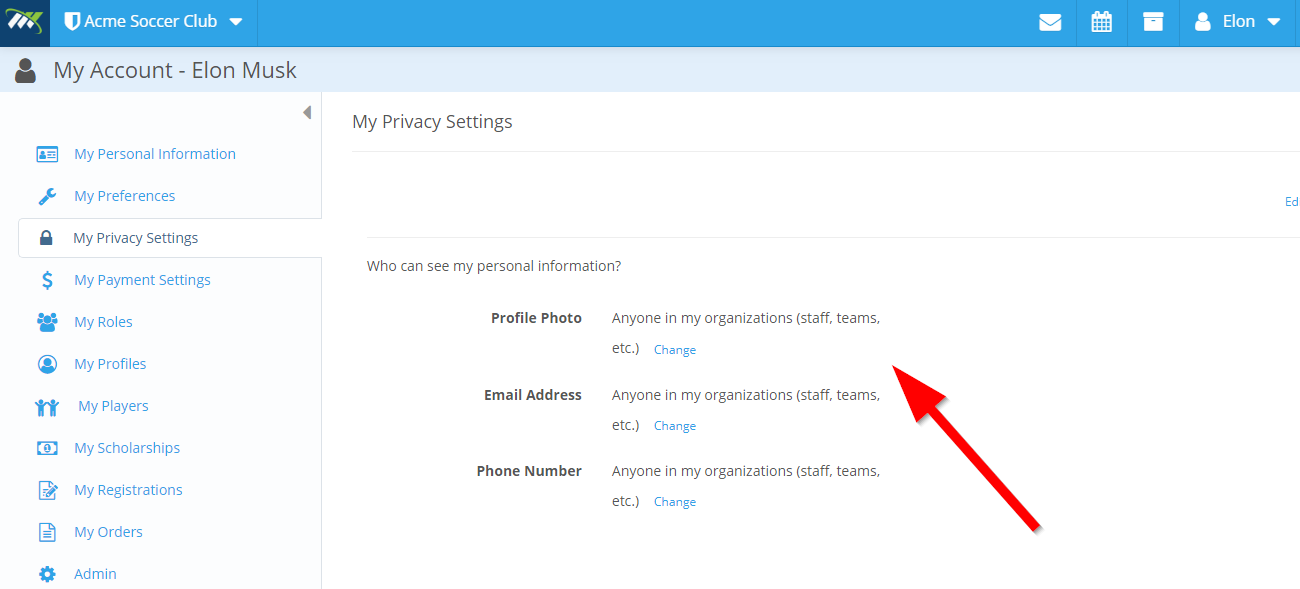Open the messages envelope icon

click(x=1050, y=22)
